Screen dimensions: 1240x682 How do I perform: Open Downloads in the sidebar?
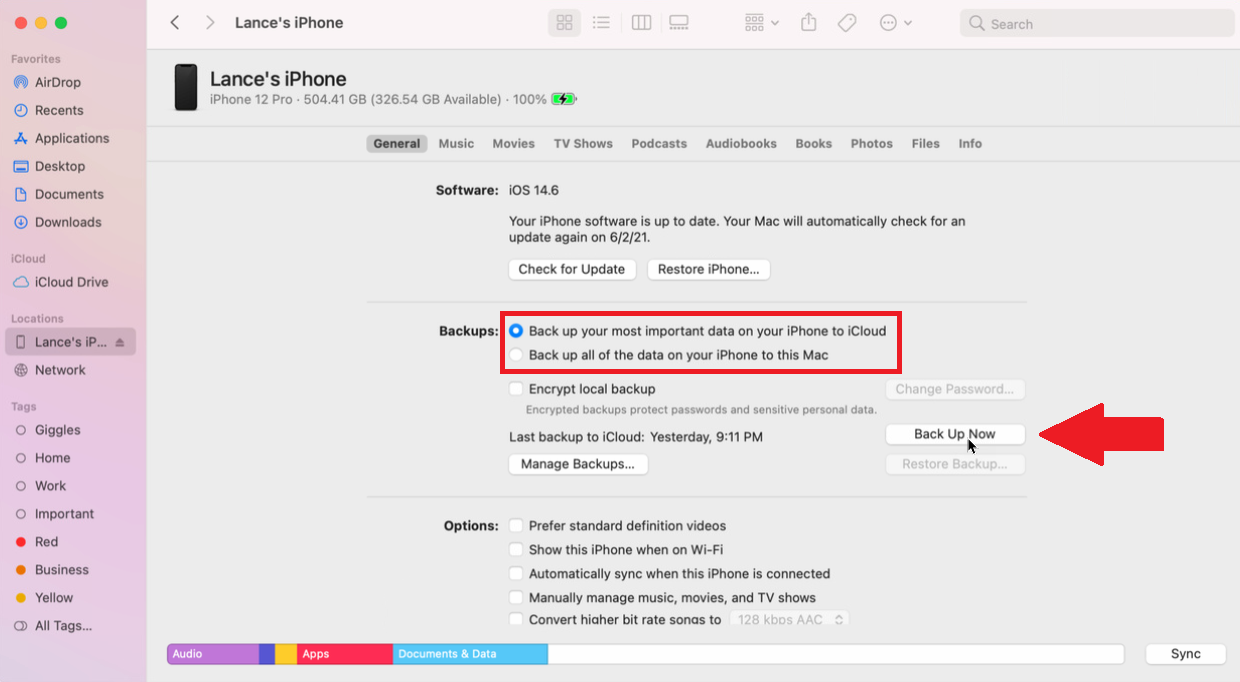click(x=70, y=222)
